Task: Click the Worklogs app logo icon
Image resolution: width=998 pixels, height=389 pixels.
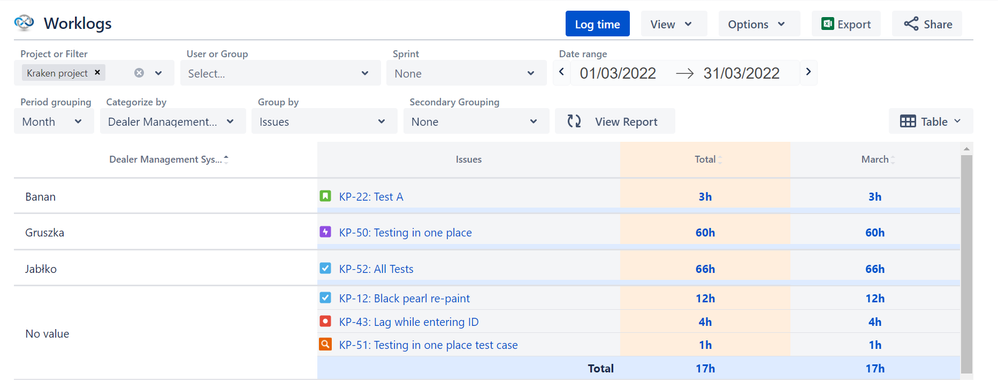Action: point(24,24)
